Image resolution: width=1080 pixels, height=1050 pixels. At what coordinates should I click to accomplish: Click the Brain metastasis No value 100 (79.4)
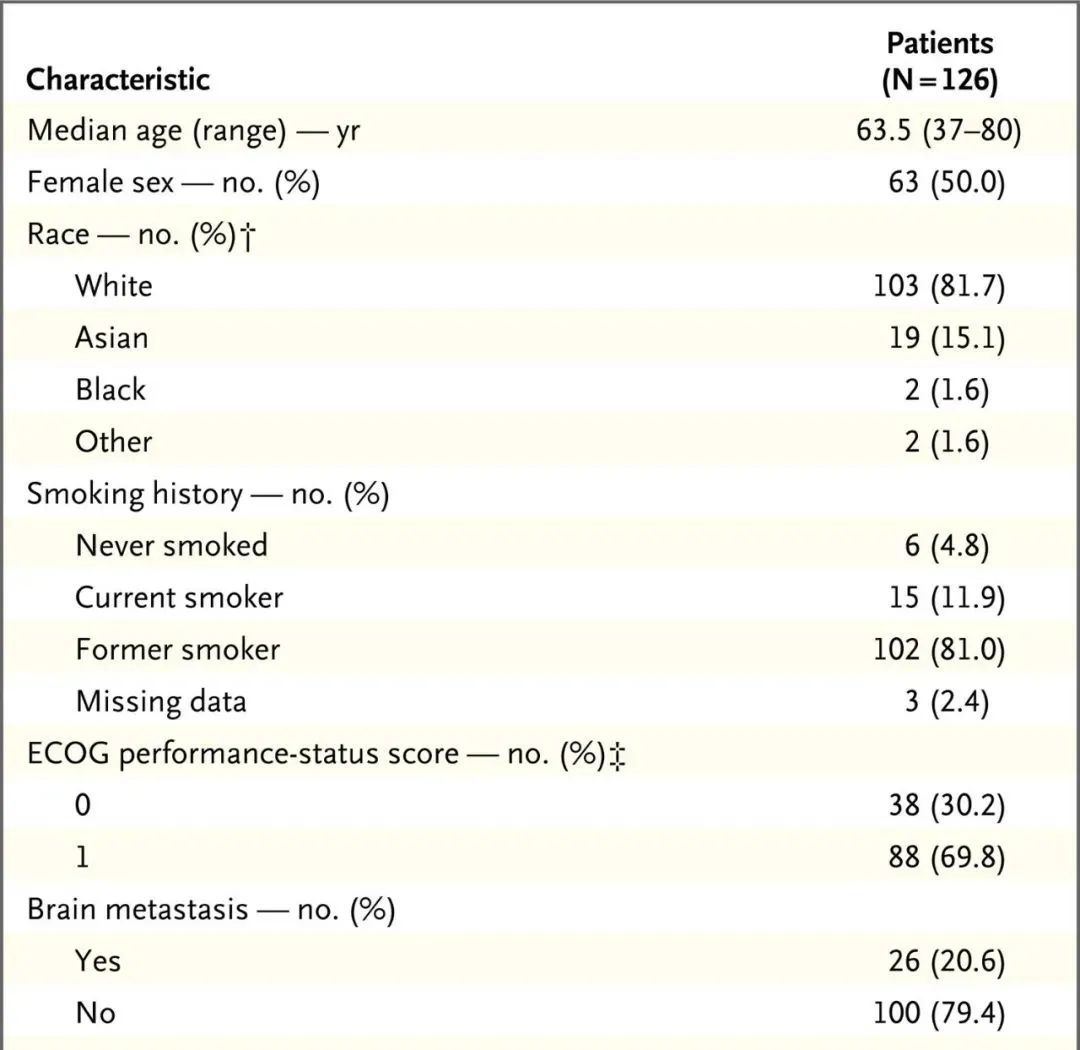click(x=939, y=1013)
